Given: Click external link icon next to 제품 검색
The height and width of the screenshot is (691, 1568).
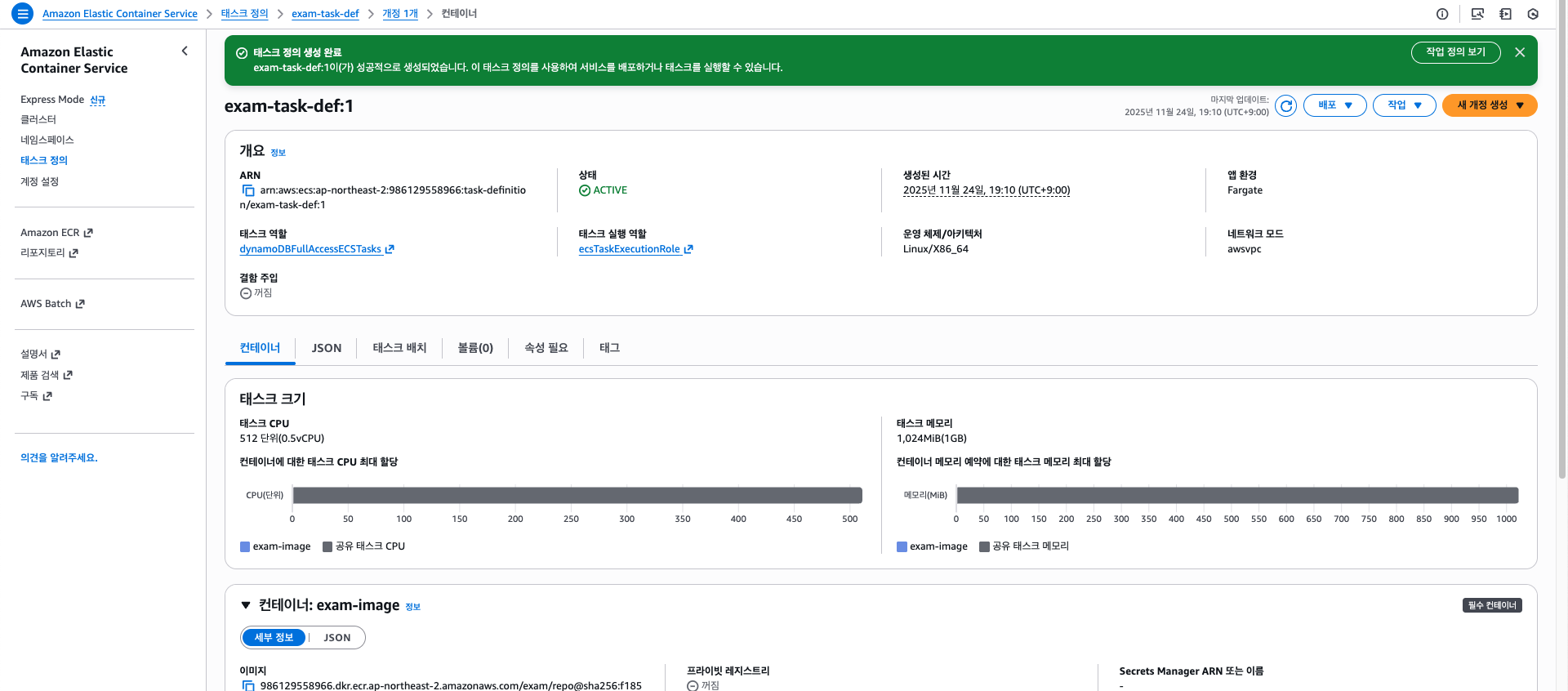Looking at the screenshot, I should tap(68, 375).
